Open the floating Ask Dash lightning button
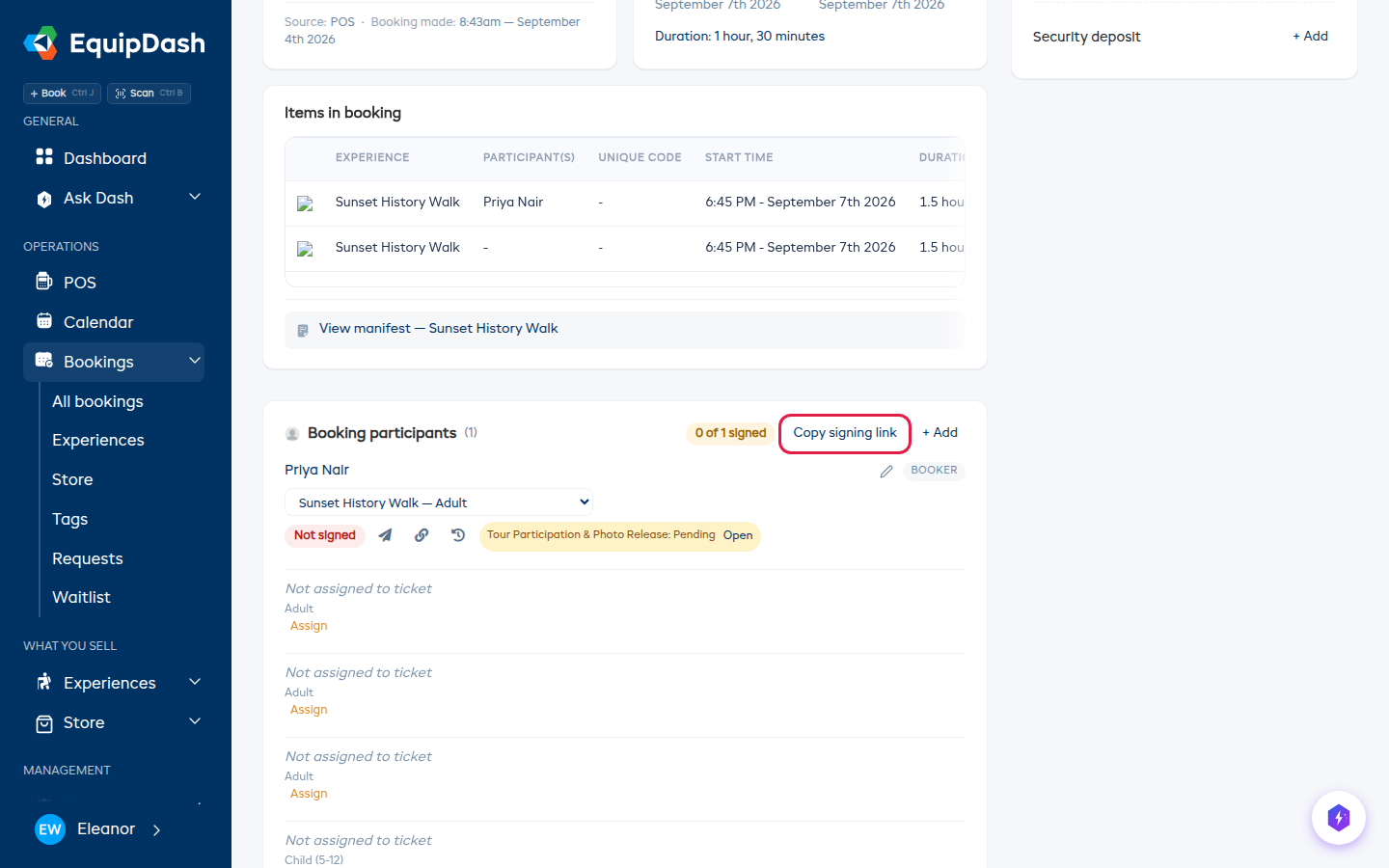Image resolution: width=1389 pixels, height=868 pixels. [x=1339, y=818]
